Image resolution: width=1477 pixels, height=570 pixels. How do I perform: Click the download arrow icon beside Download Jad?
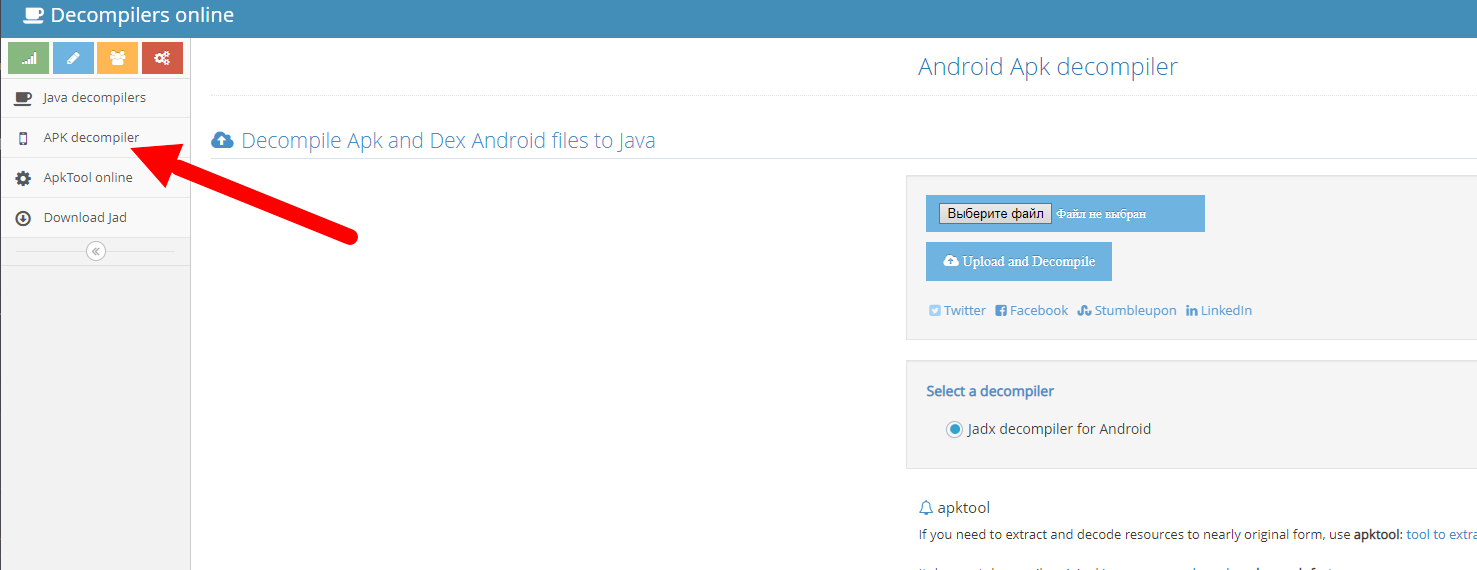[x=23, y=218]
